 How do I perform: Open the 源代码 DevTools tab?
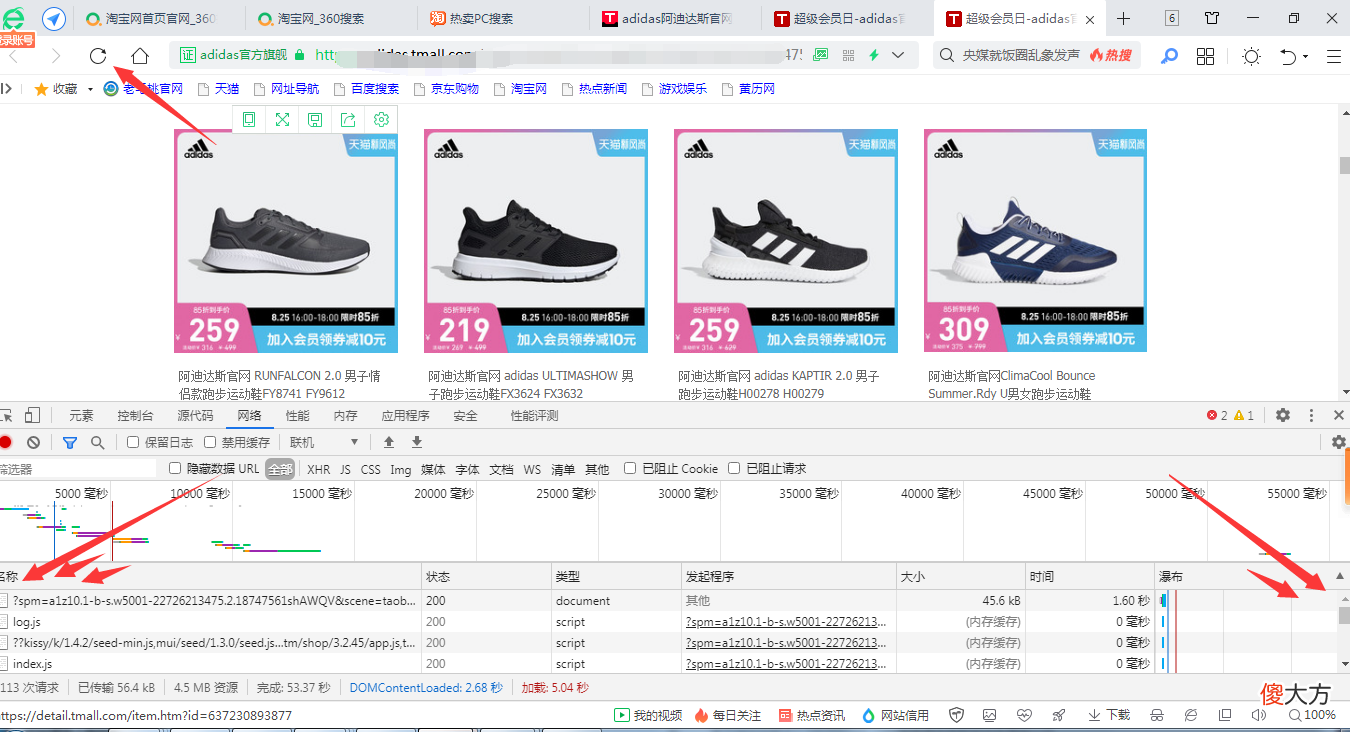click(x=195, y=415)
